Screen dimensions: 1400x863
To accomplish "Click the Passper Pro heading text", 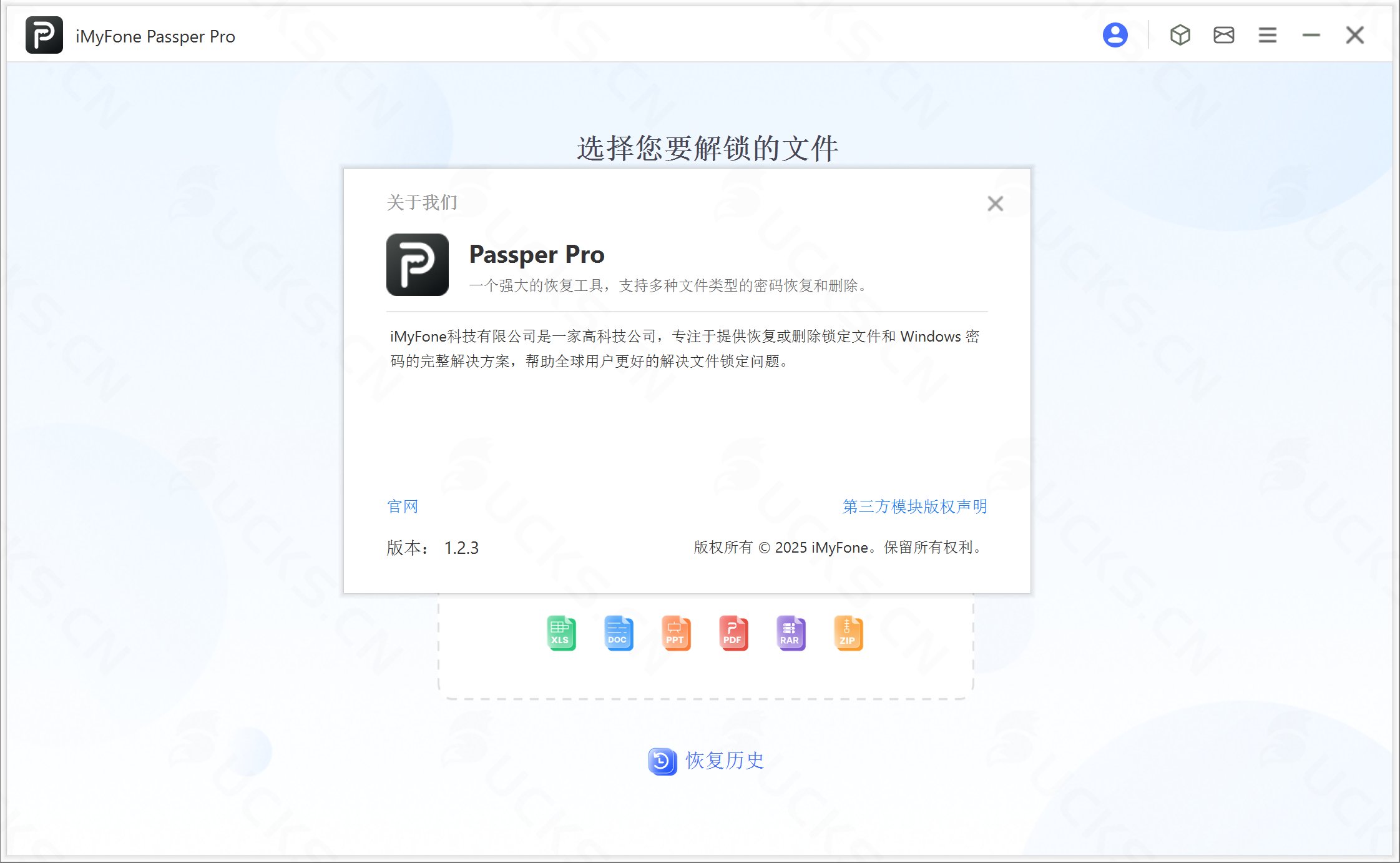I will (537, 255).
